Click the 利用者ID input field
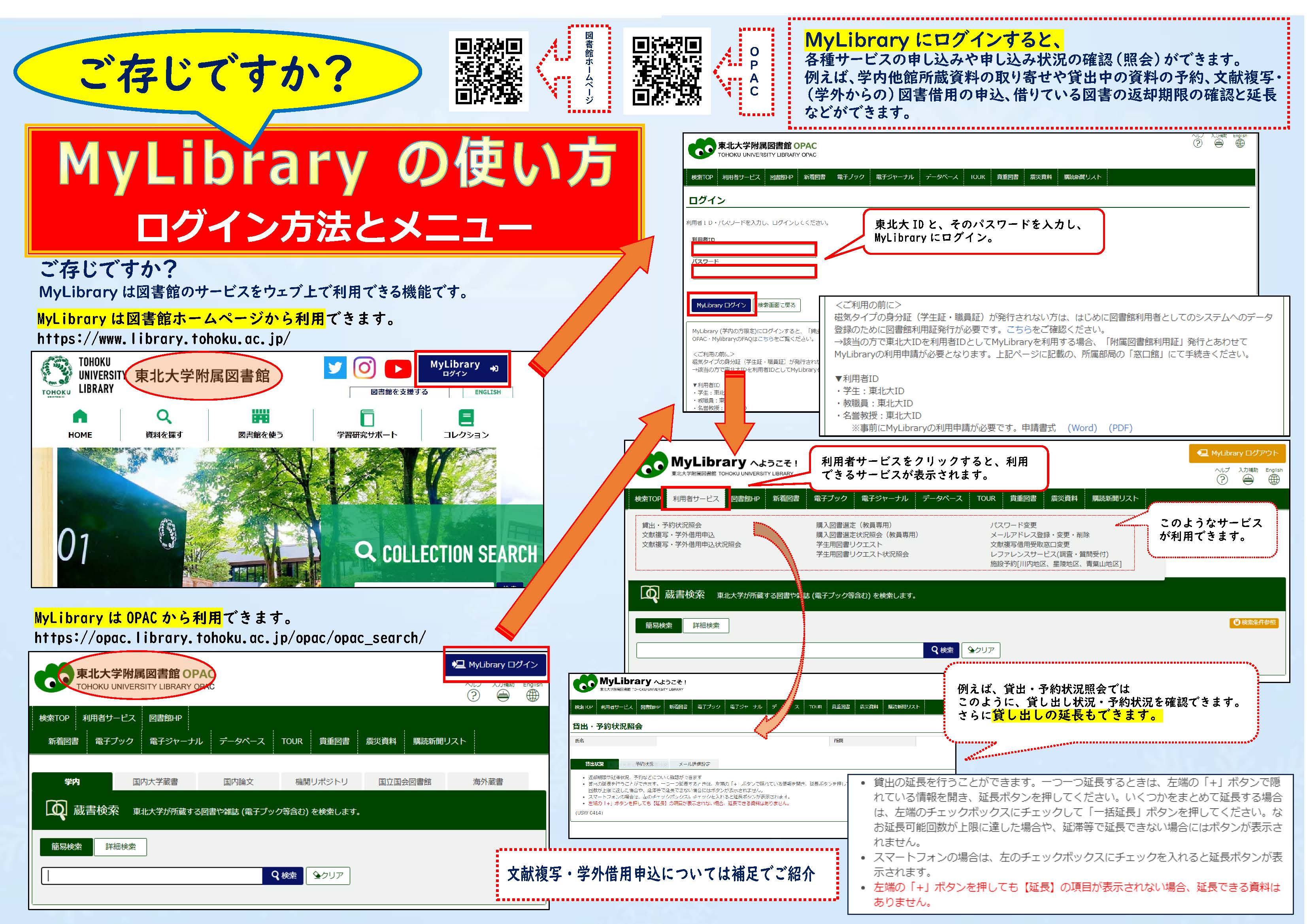 [x=754, y=249]
